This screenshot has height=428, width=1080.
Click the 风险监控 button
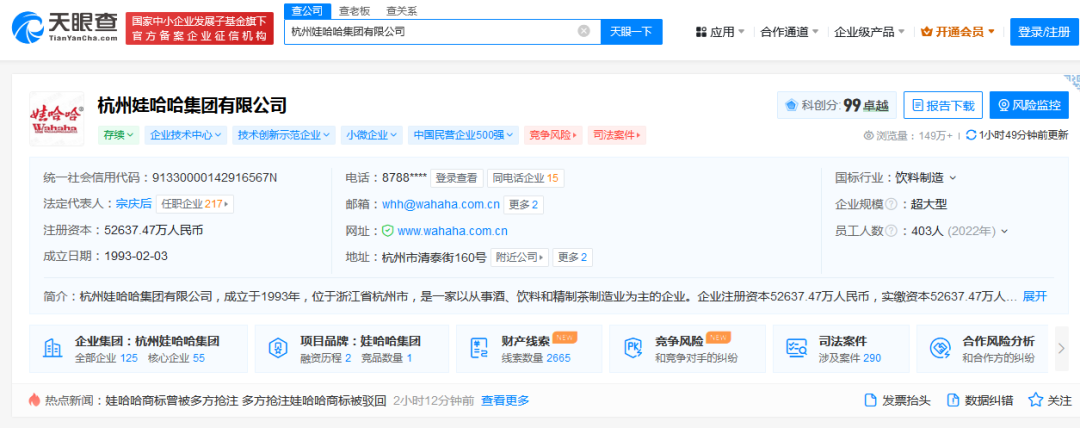click(1029, 105)
